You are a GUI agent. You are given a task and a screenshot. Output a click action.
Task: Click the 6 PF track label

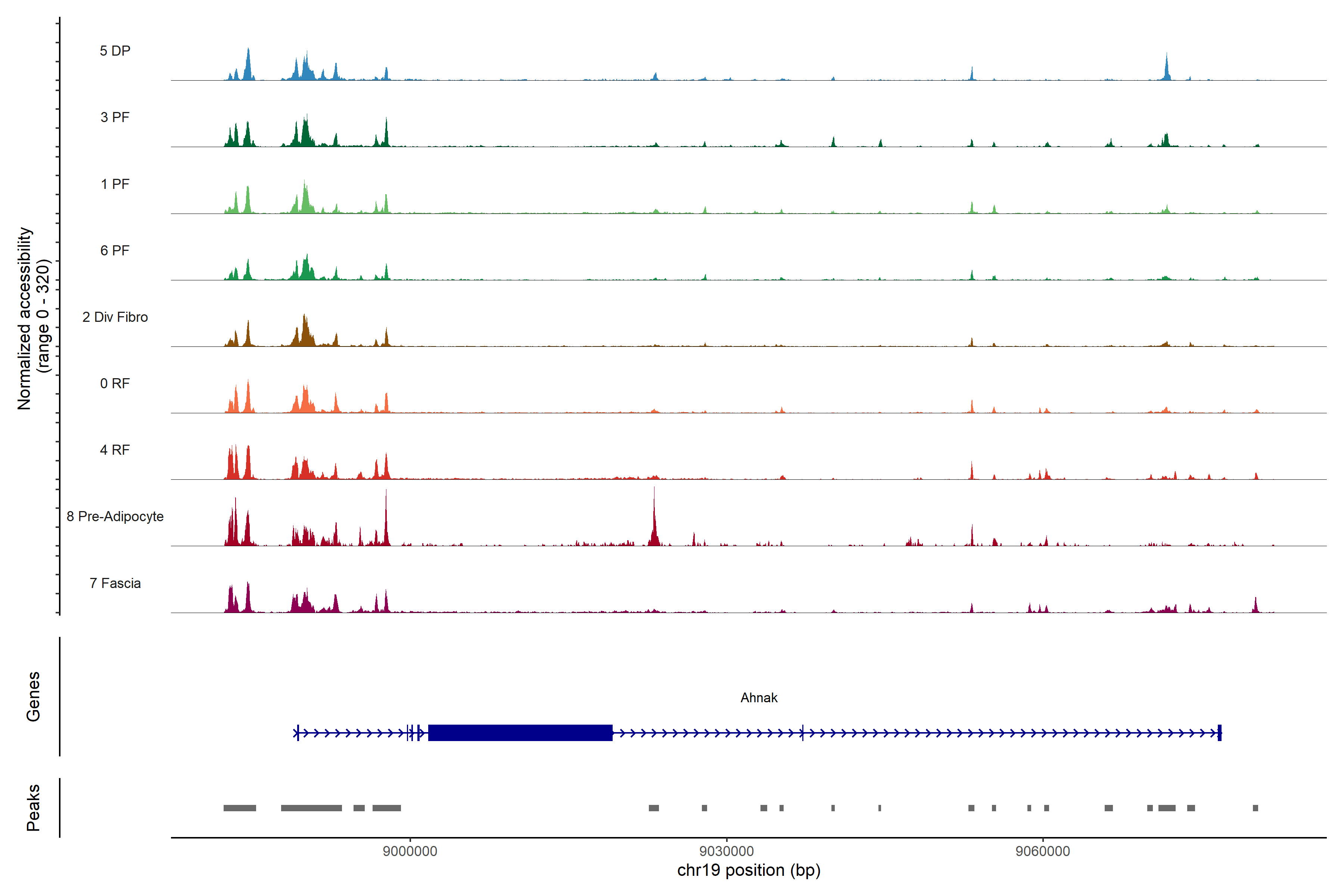115,250
